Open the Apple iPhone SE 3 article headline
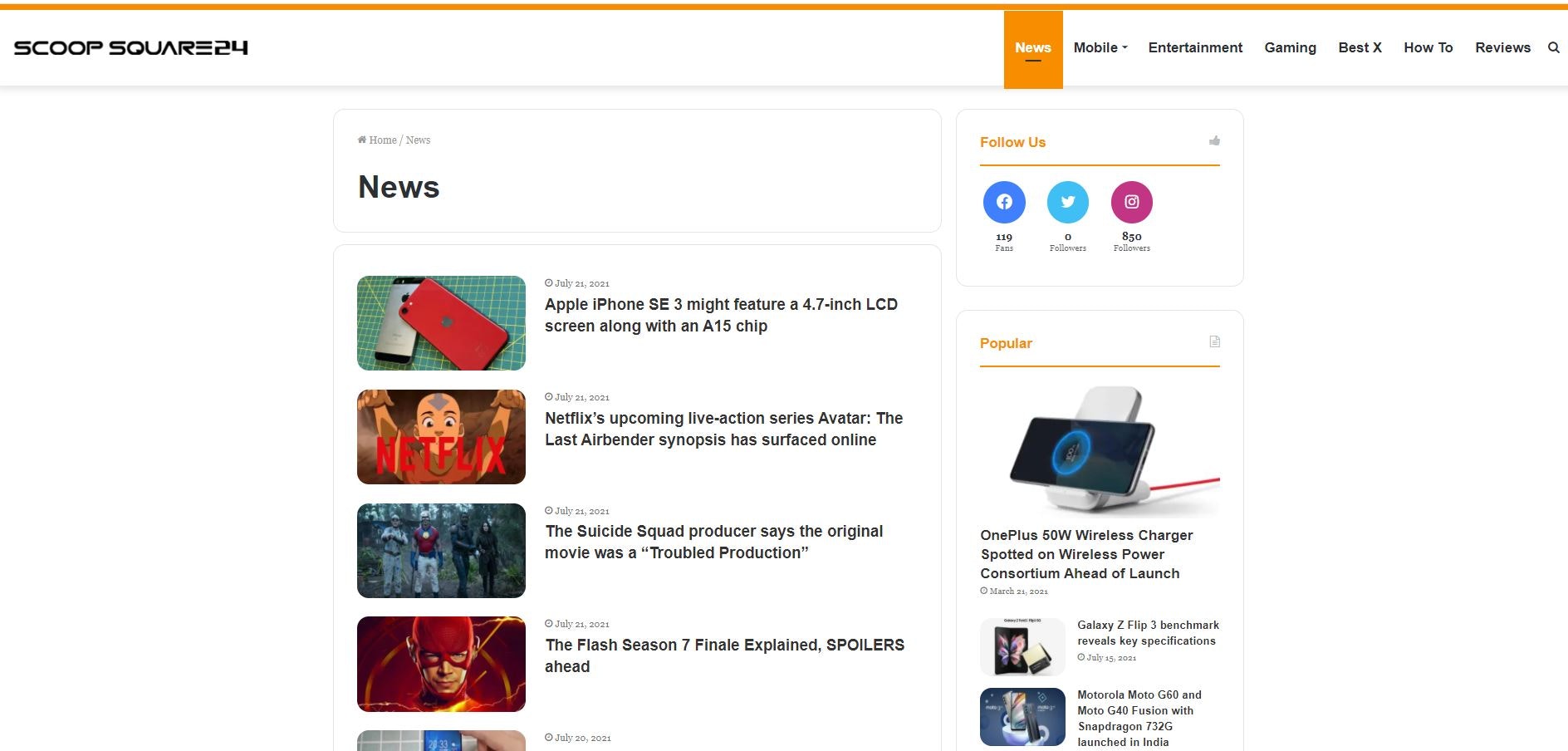The width and height of the screenshot is (1568, 751). tap(721, 315)
